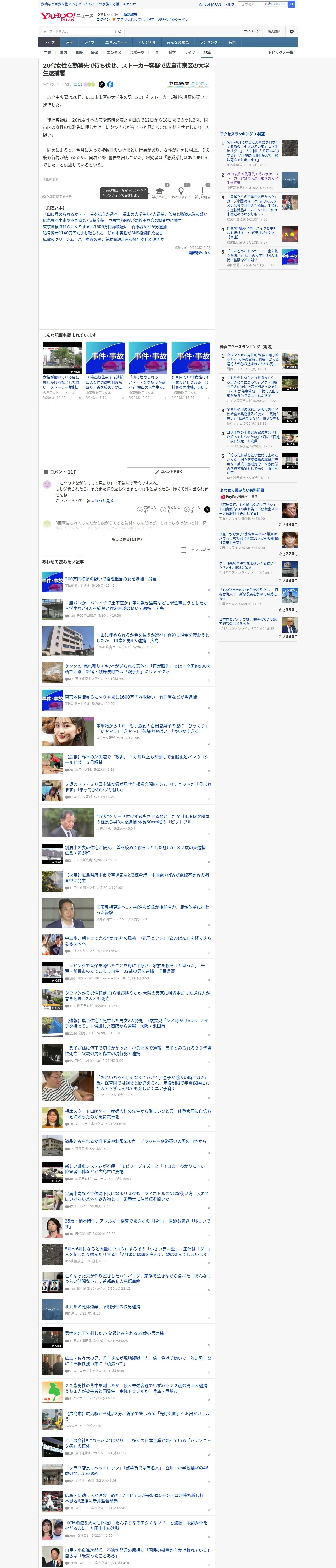Click blue header search button at top right
Viewport: 336px width, 1568px height.
pos(292,4)
